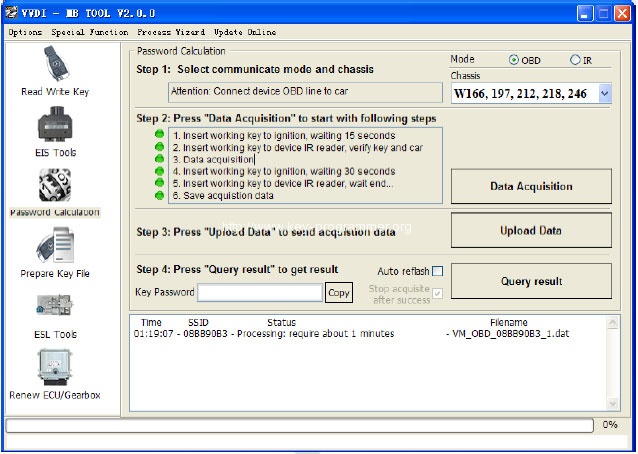Open the Read Write Key icon
The height and width of the screenshot is (454, 638).
pos(55,66)
